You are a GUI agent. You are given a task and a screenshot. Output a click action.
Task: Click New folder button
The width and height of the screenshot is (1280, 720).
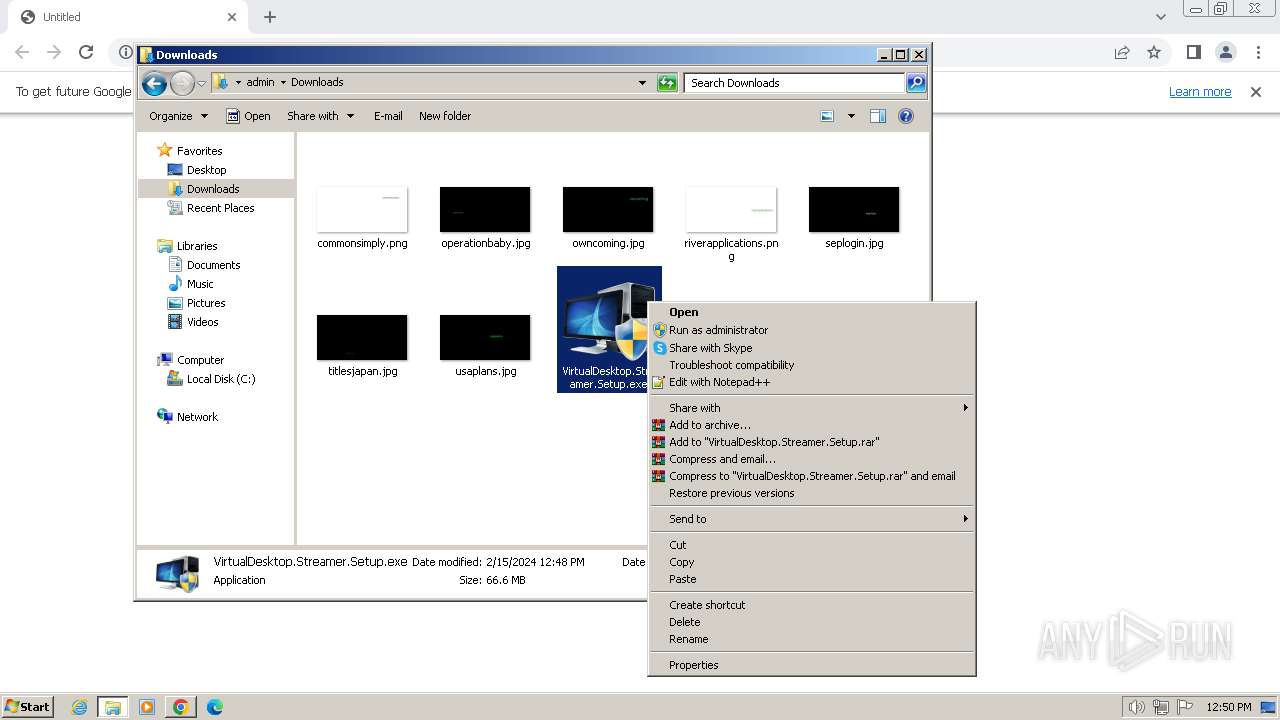pyautogui.click(x=445, y=116)
